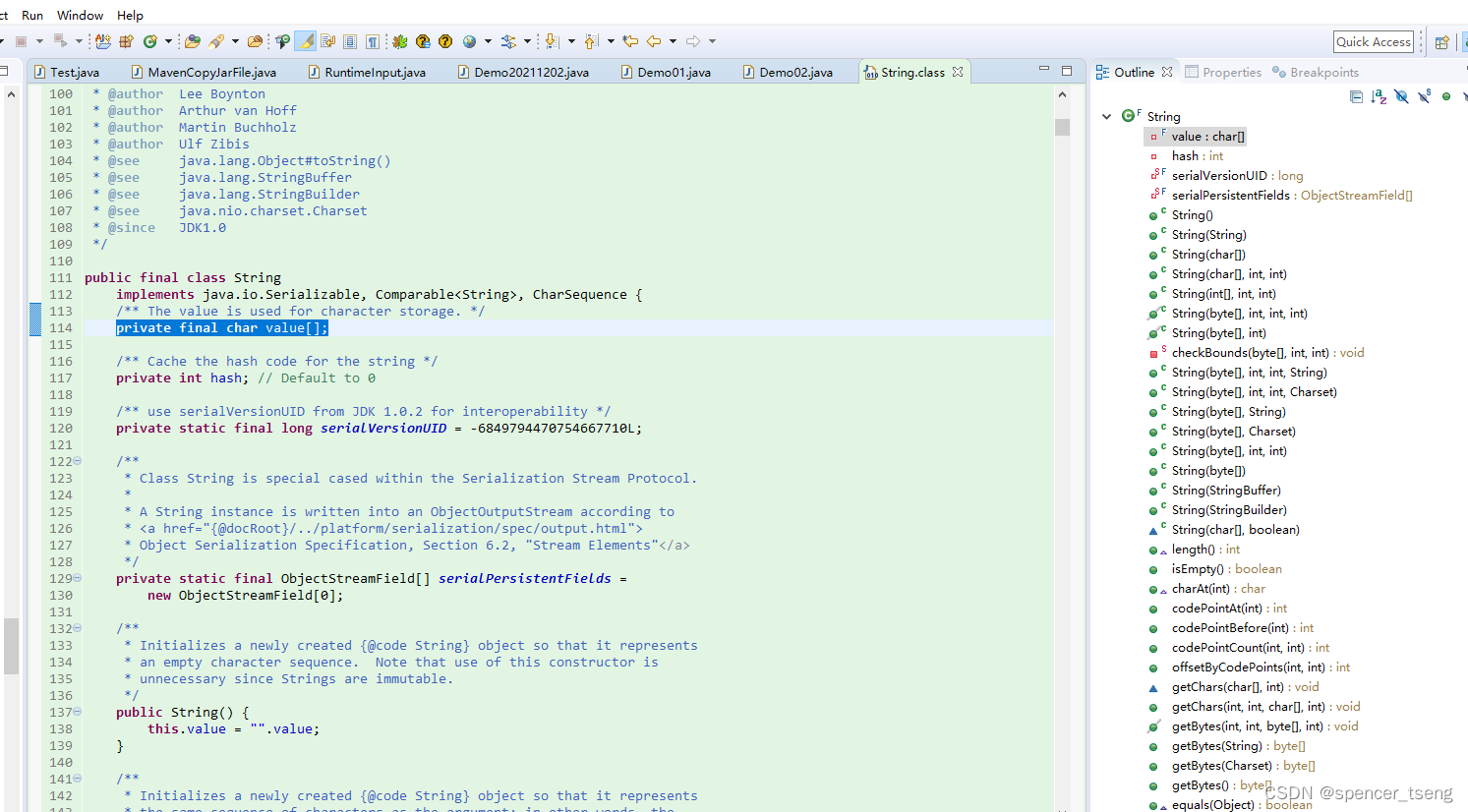Click the green circular Refresh toolbar icon
The width and height of the screenshot is (1468, 812).
tap(147, 40)
